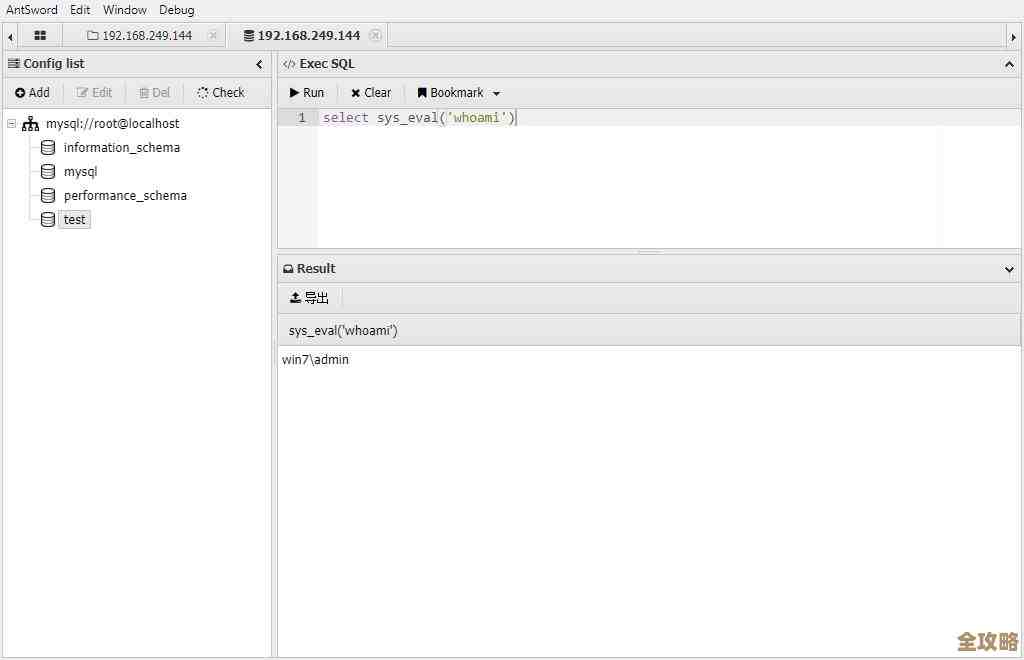Collapse the Result panel chevron

1009,268
